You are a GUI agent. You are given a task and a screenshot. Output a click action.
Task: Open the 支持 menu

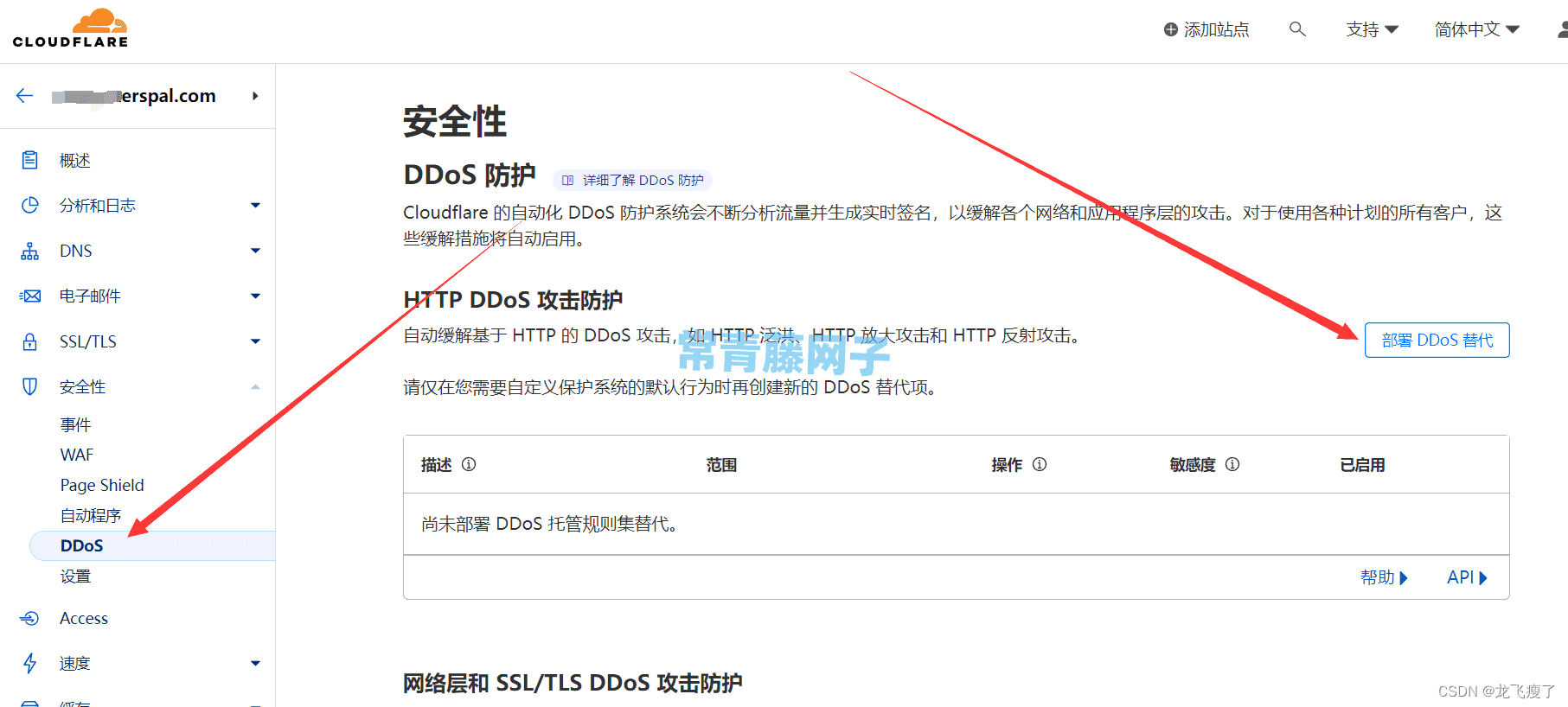1372,29
